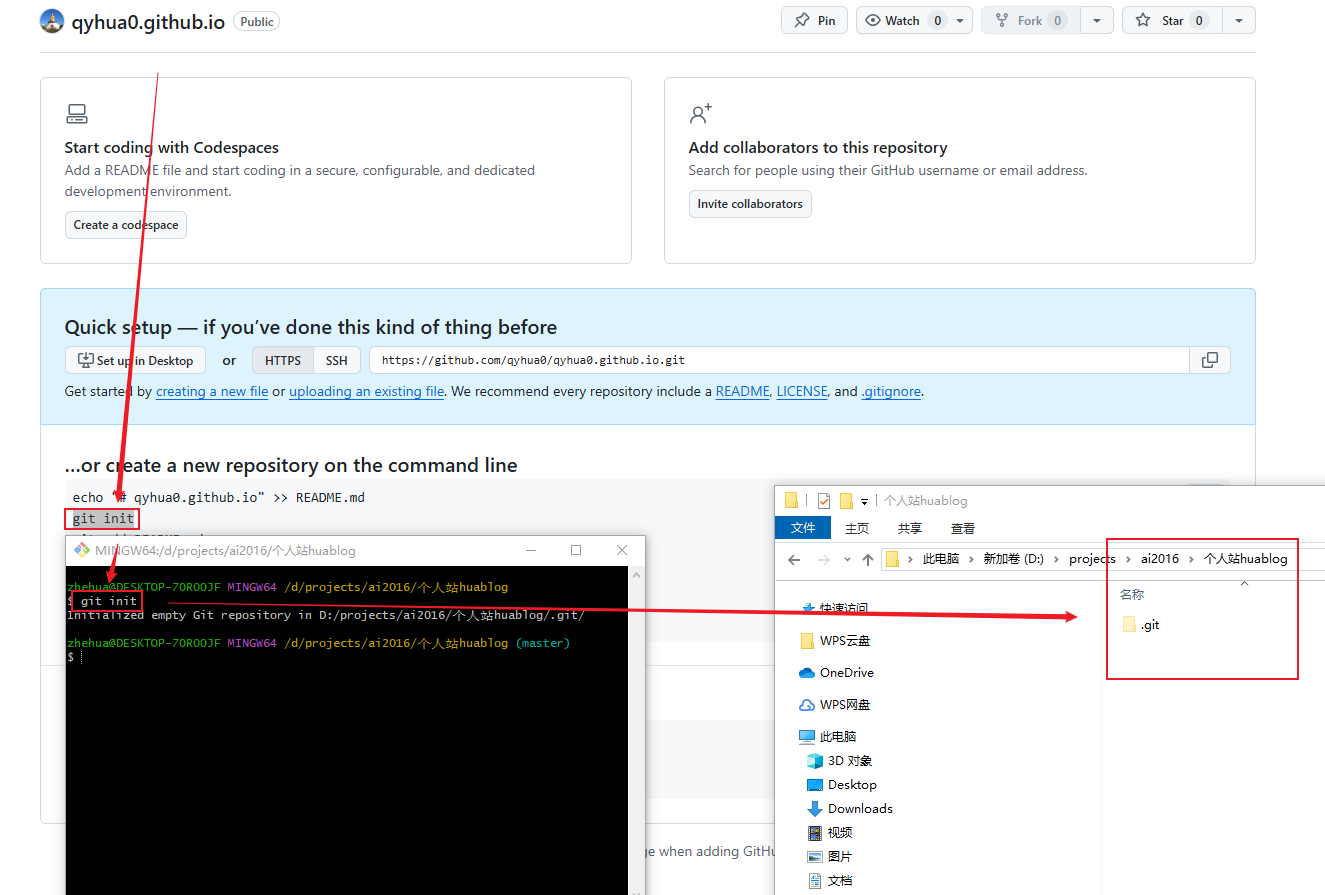Go back in File Explorer
The image size is (1325, 895).
793,559
